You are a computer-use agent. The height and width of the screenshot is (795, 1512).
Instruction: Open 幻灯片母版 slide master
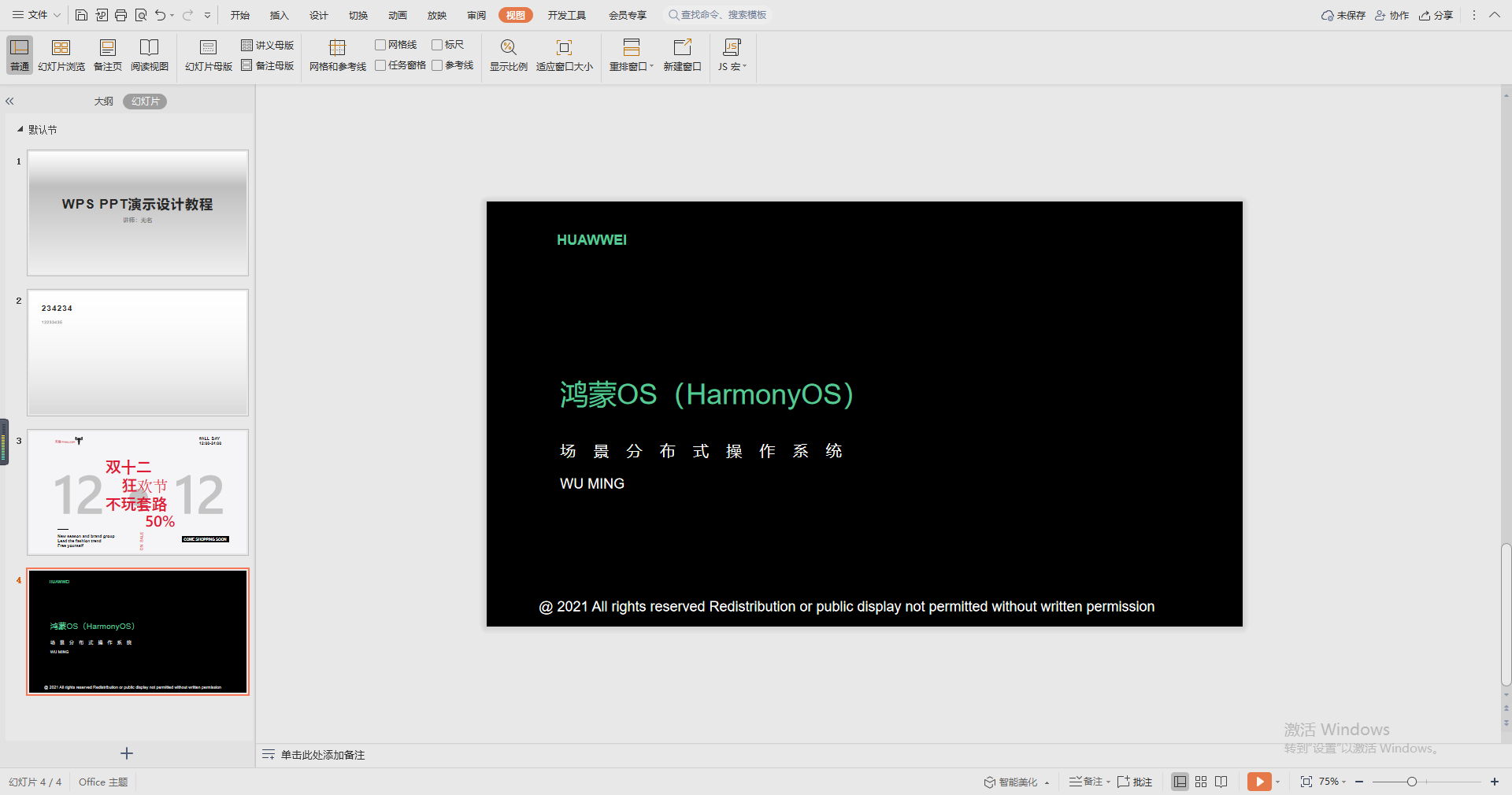pyautogui.click(x=209, y=55)
